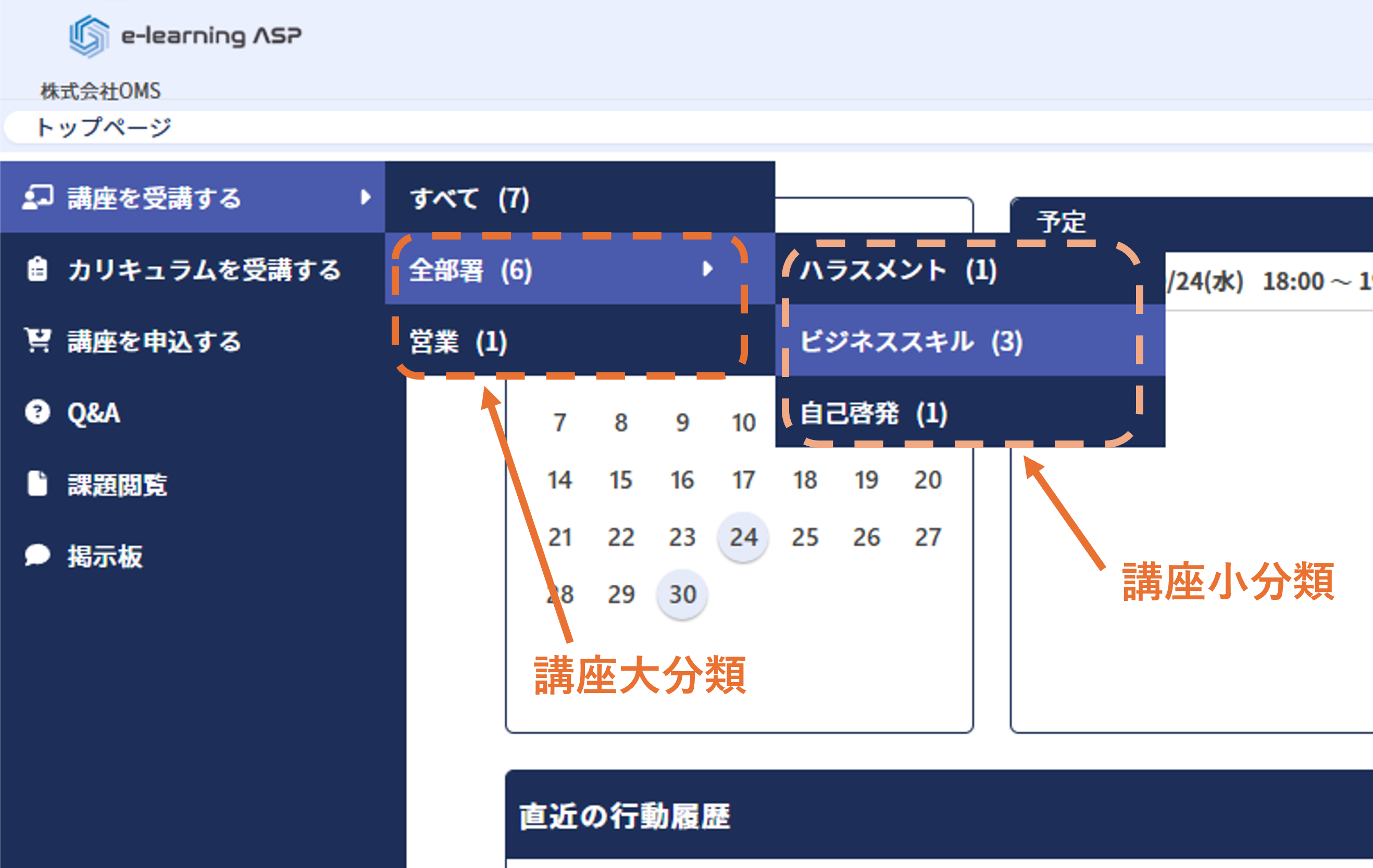Click the カリキュラム clipboard icon

pyautogui.click(x=38, y=269)
